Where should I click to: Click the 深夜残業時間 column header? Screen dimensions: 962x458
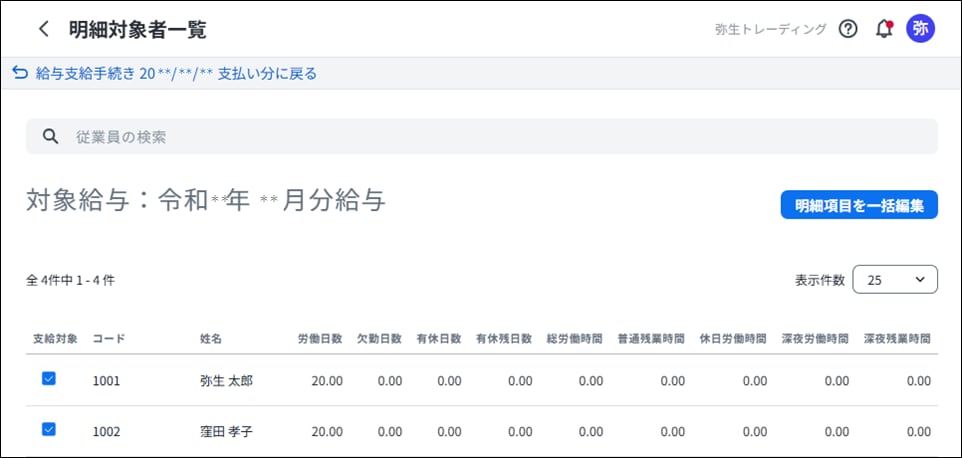(x=897, y=339)
